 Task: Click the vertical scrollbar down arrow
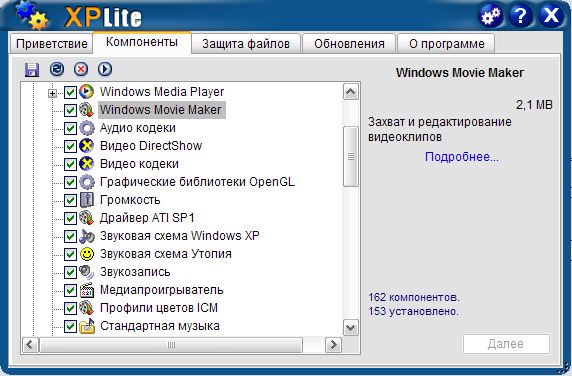tap(351, 327)
